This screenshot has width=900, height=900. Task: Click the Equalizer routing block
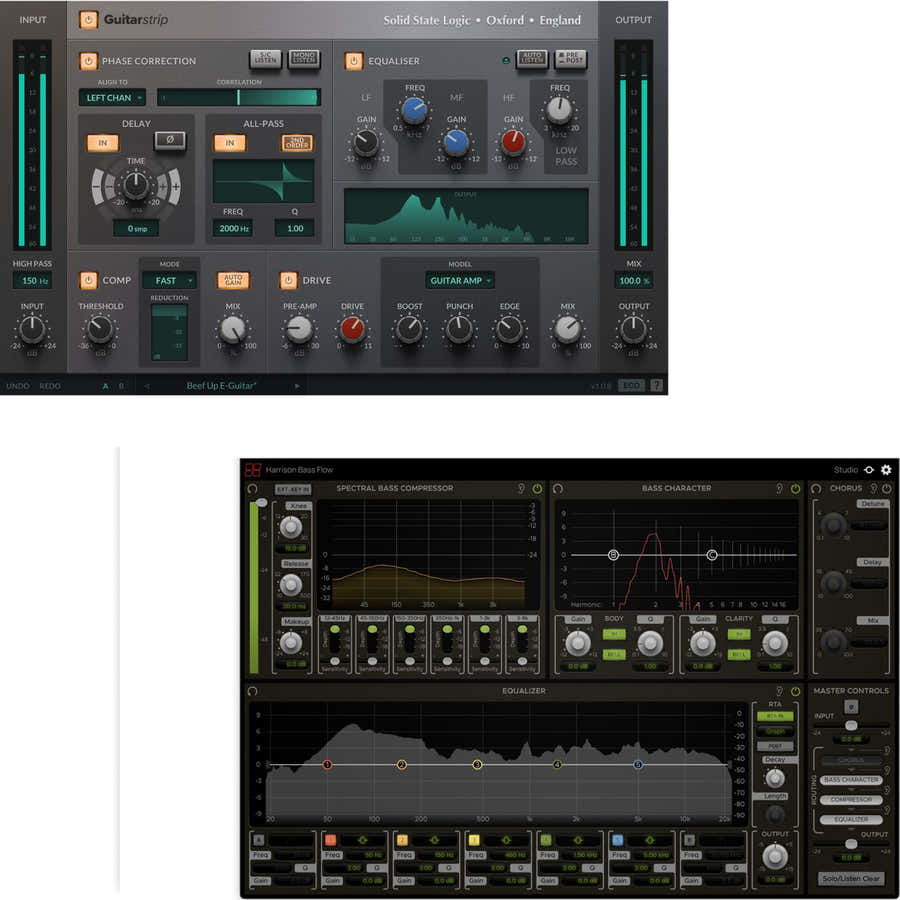click(851, 820)
